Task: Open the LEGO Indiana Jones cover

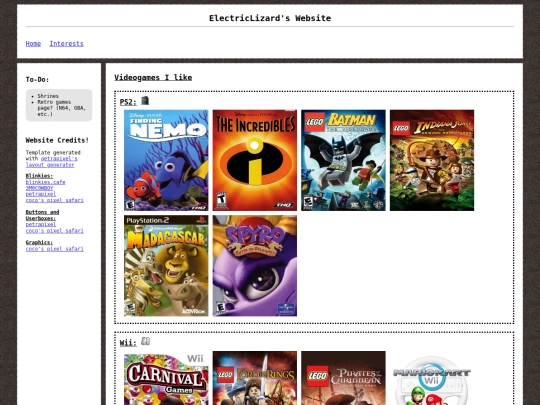Action: click(x=432, y=160)
